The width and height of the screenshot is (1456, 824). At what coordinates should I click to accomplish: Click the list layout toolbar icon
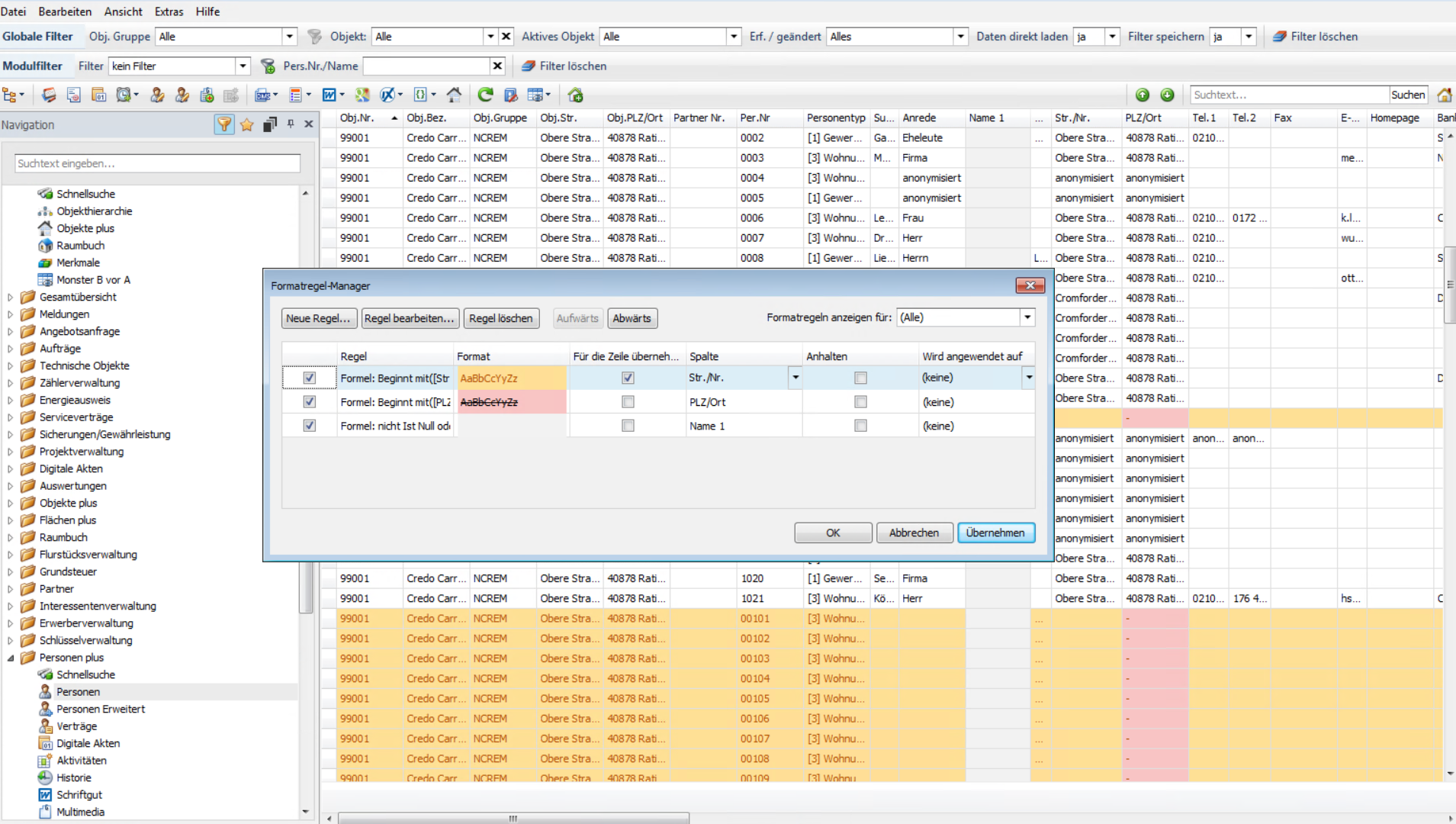pyautogui.click(x=295, y=95)
